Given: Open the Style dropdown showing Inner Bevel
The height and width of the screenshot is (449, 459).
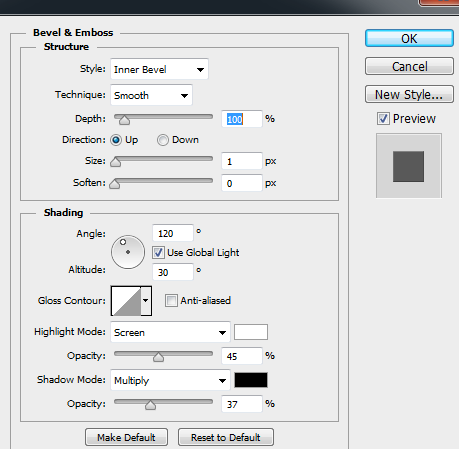Looking at the screenshot, I should point(160,69).
